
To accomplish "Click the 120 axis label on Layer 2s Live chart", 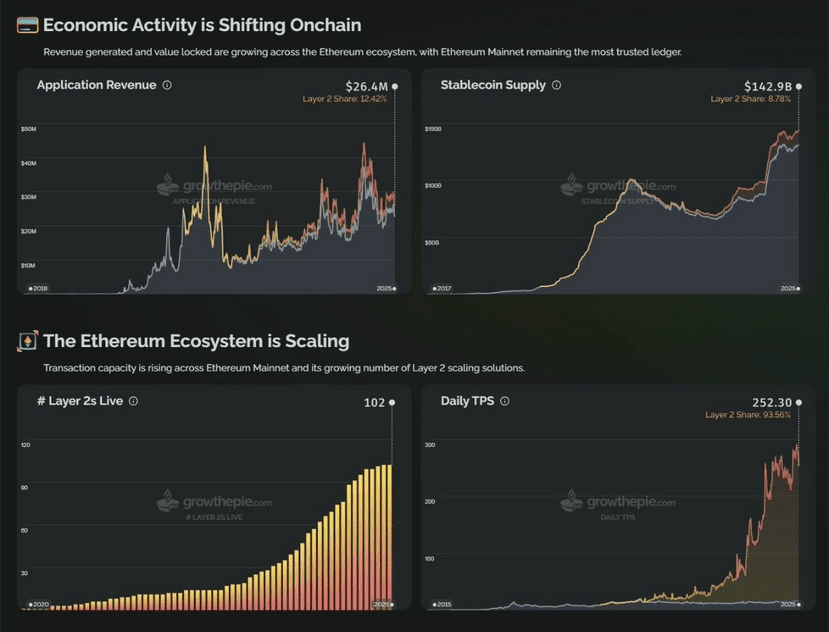I will pos(25,445).
